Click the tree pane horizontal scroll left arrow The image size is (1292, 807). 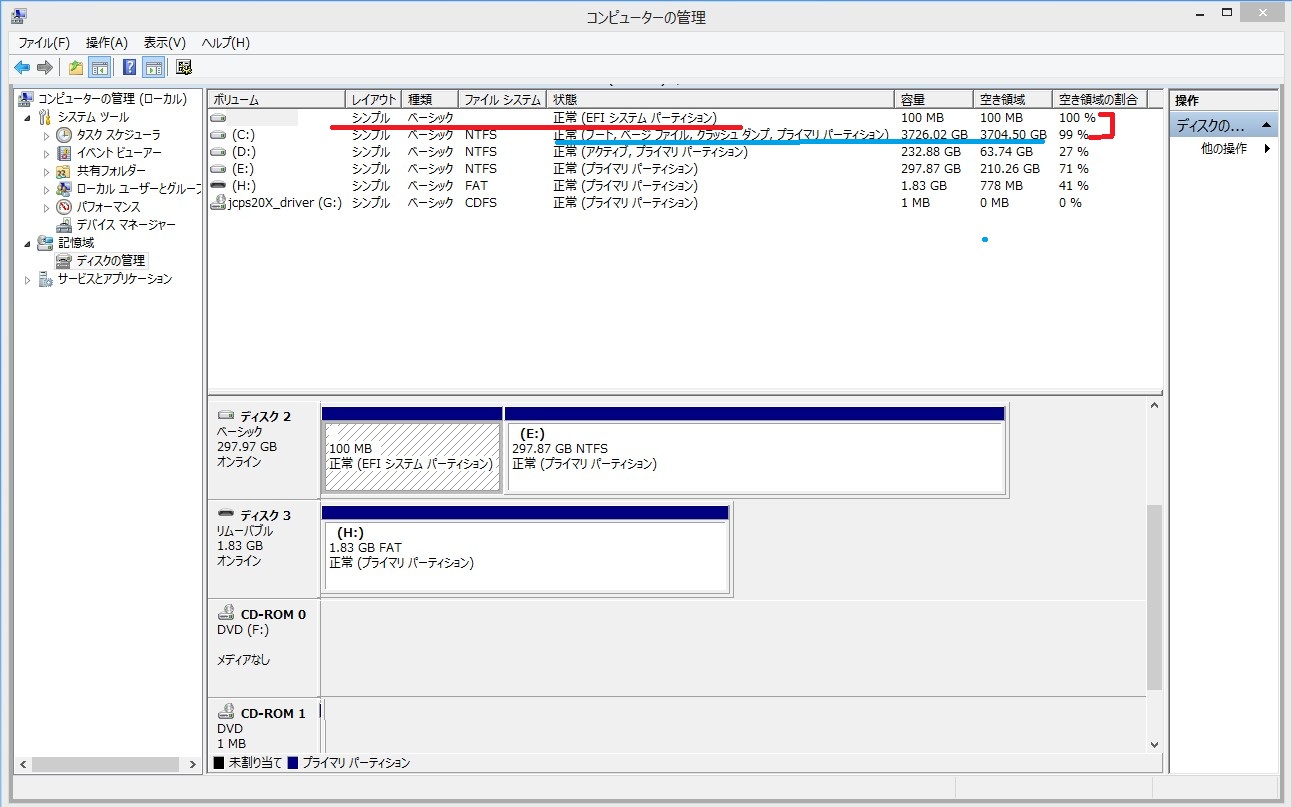(x=23, y=764)
